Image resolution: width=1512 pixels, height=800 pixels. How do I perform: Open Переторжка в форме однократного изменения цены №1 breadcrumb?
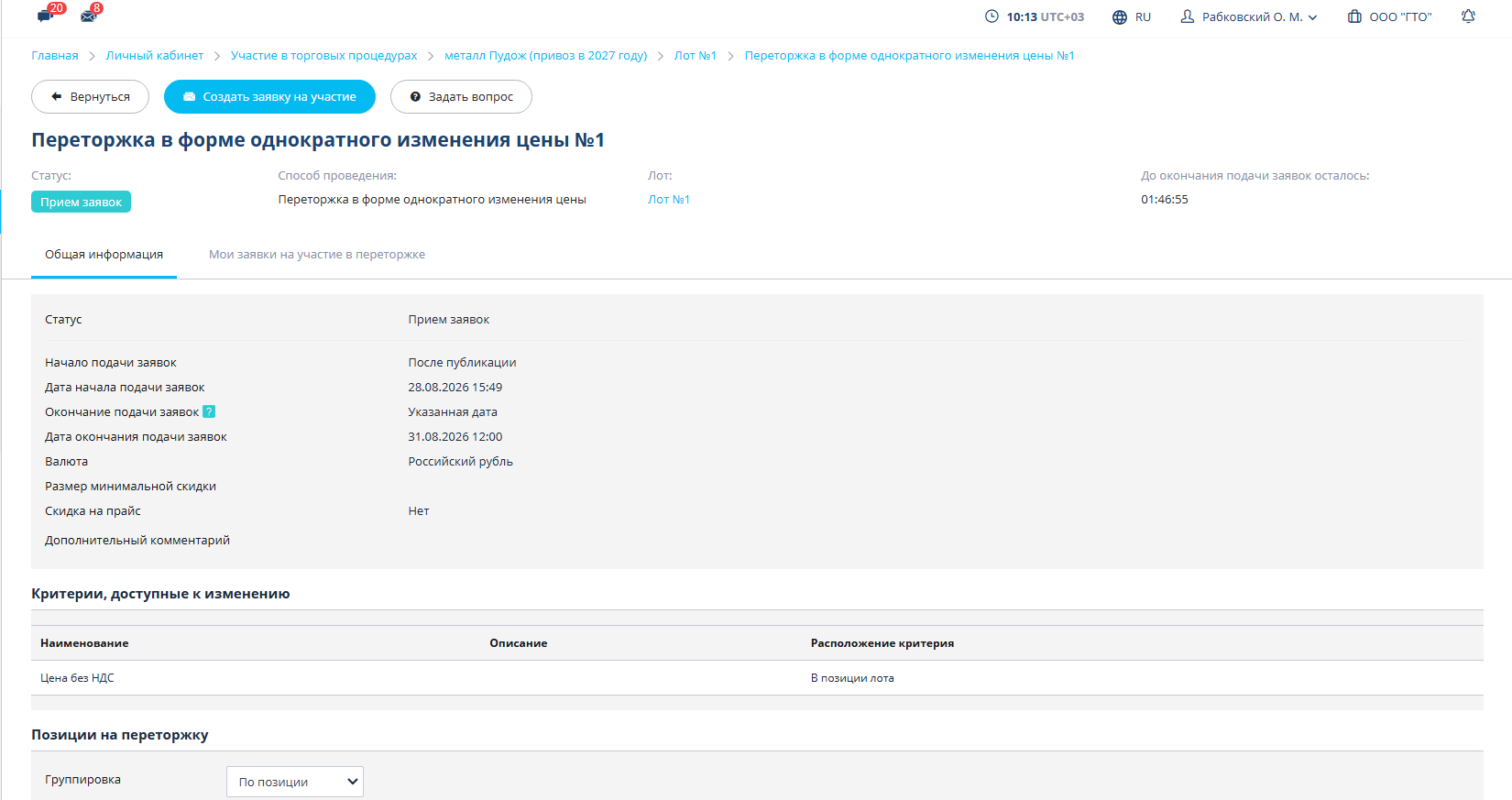point(910,56)
